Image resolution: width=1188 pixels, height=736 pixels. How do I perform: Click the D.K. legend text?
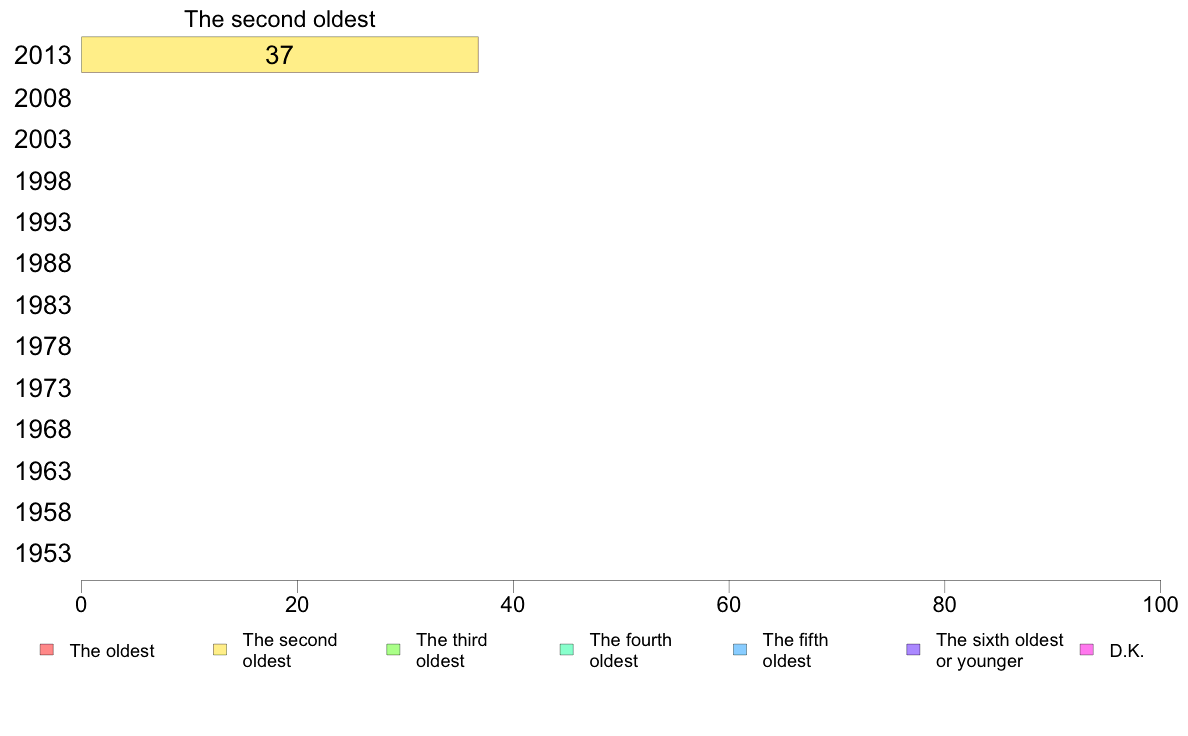click(1127, 651)
